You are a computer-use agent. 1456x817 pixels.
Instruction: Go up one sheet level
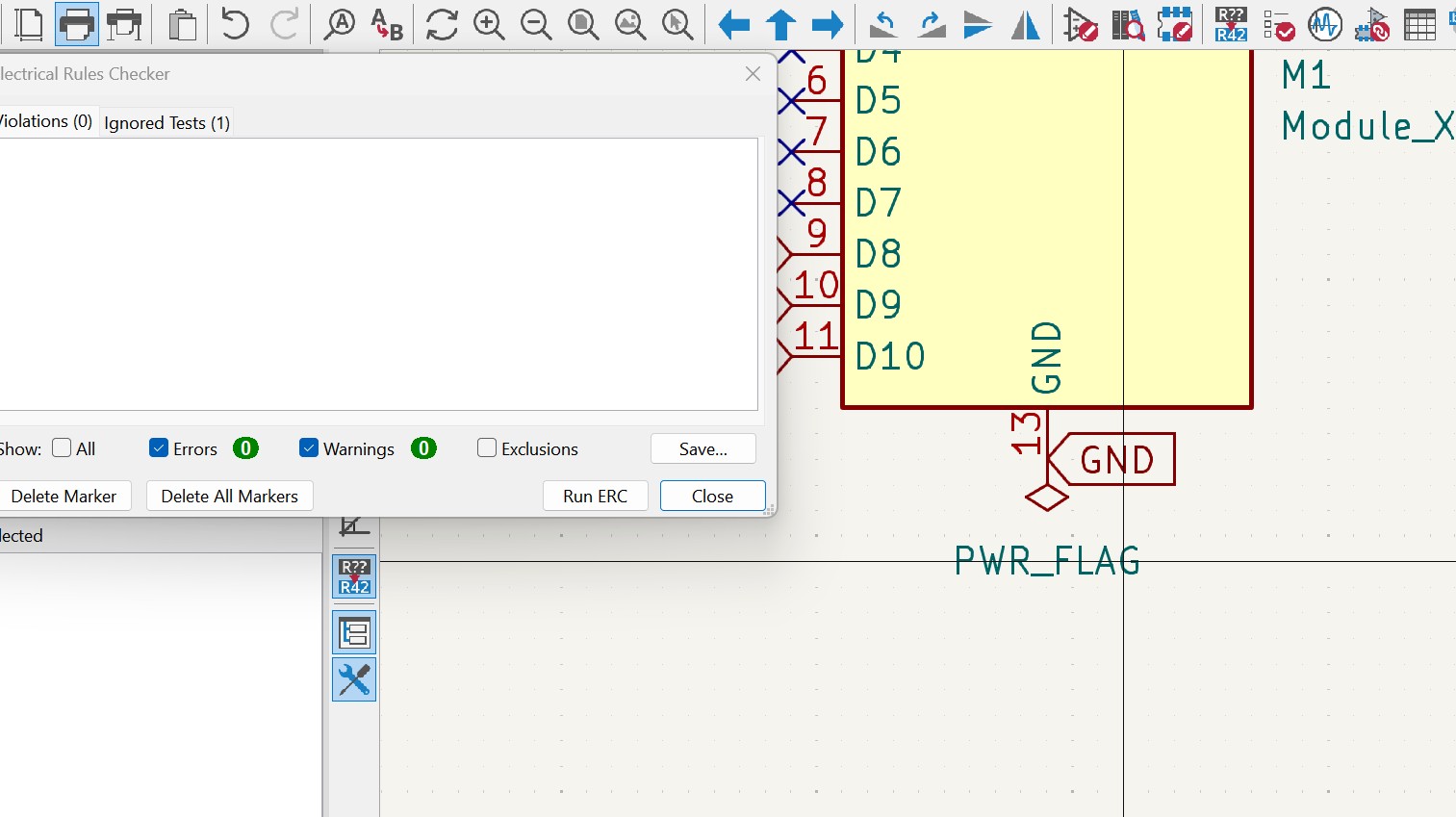point(780,24)
